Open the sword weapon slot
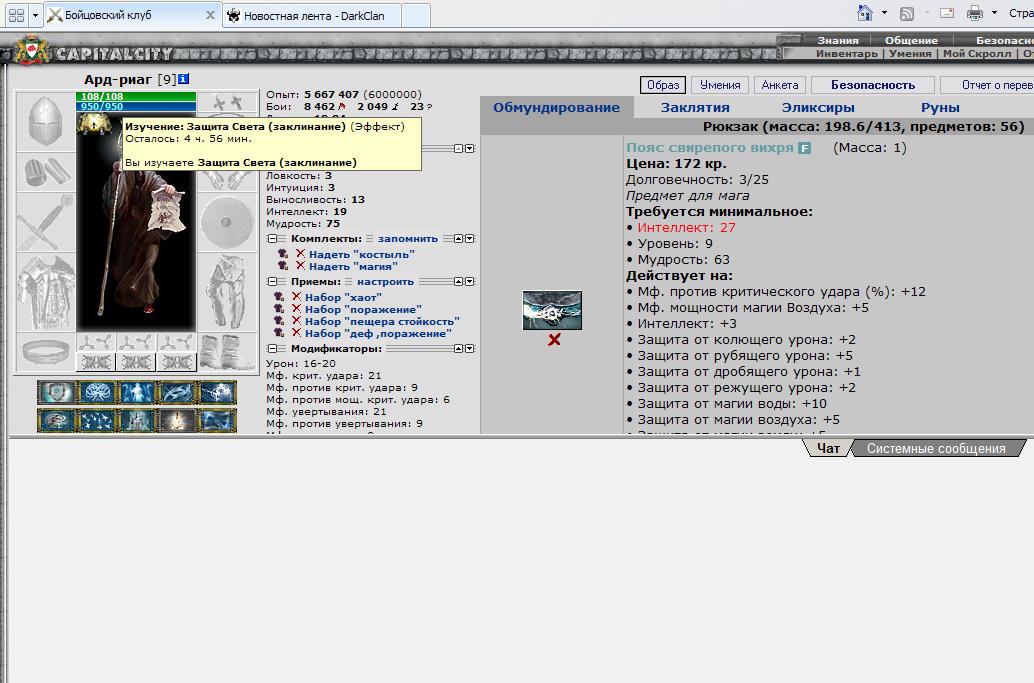The height and width of the screenshot is (683, 1034). (x=46, y=222)
